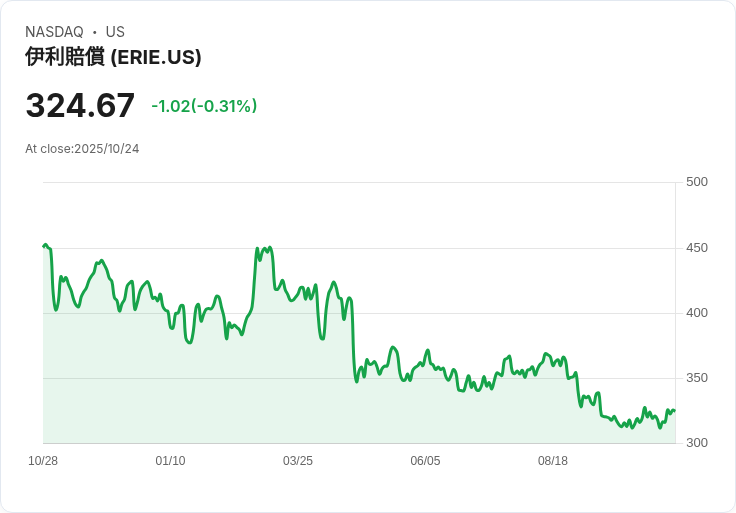The image size is (736, 513).
Task: Click the 300 y-axis price label
Action: pos(697,443)
